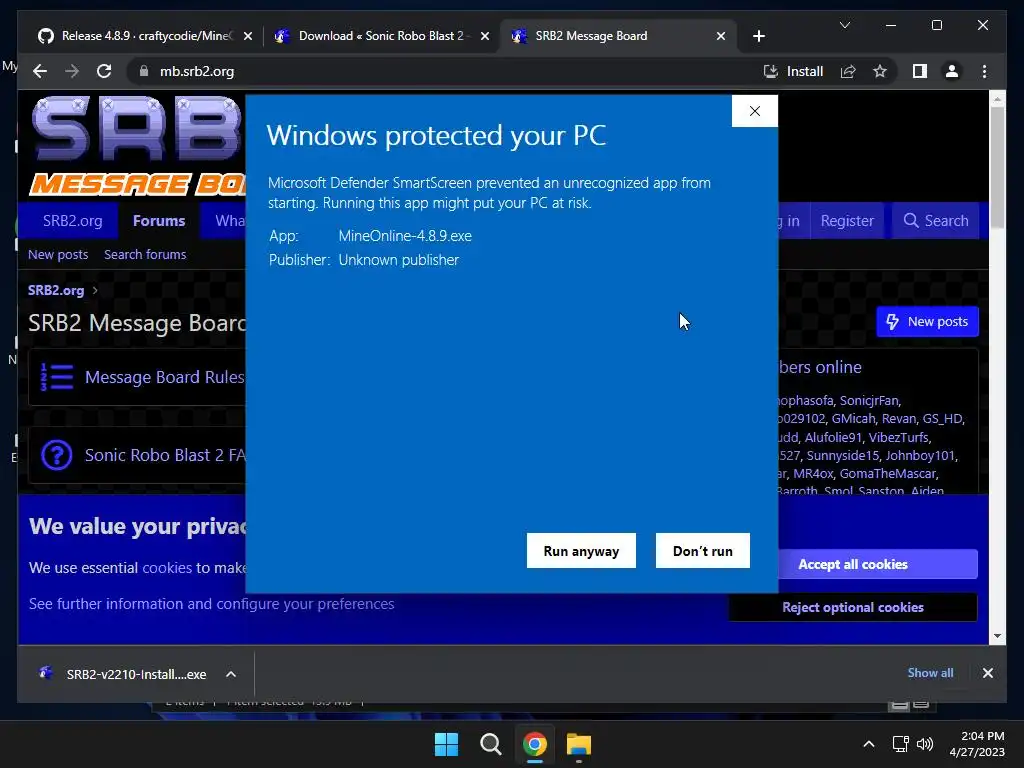Open member Sunnyside15's profile
The width and height of the screenshot is (1024, 768).
coord(842,455)
